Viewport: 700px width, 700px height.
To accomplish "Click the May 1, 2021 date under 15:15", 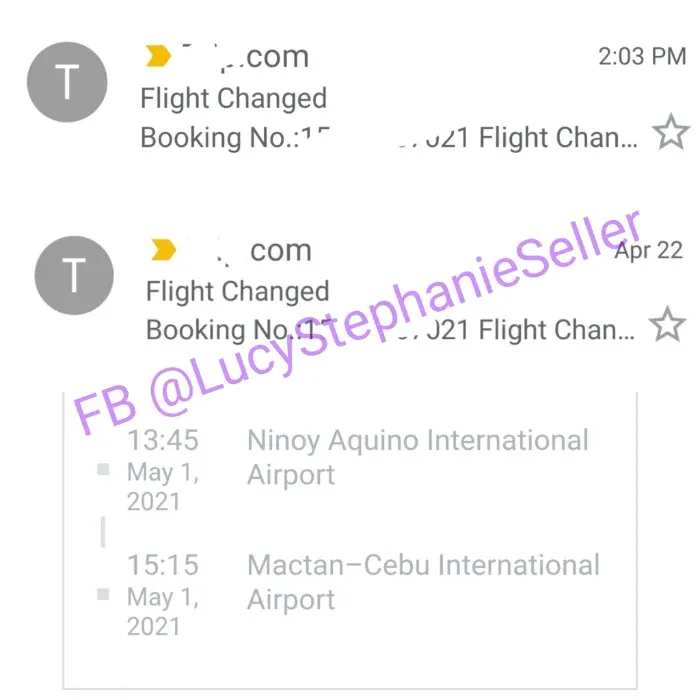I will pyautogui.click(x=163, y=611).
